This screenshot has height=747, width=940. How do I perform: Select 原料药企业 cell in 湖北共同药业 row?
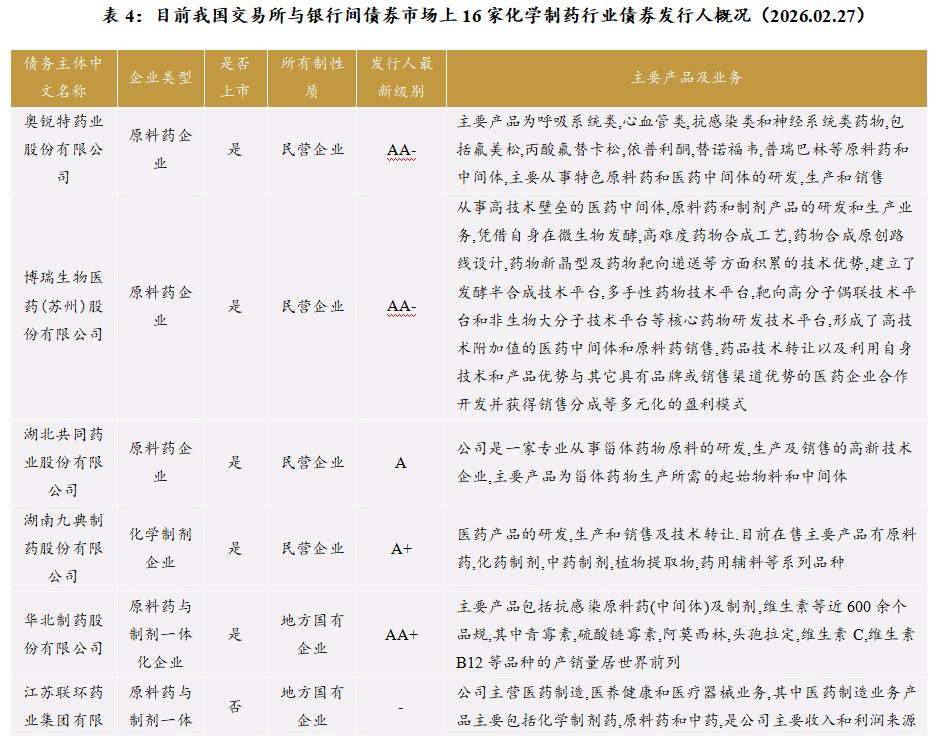pos(161,462)
